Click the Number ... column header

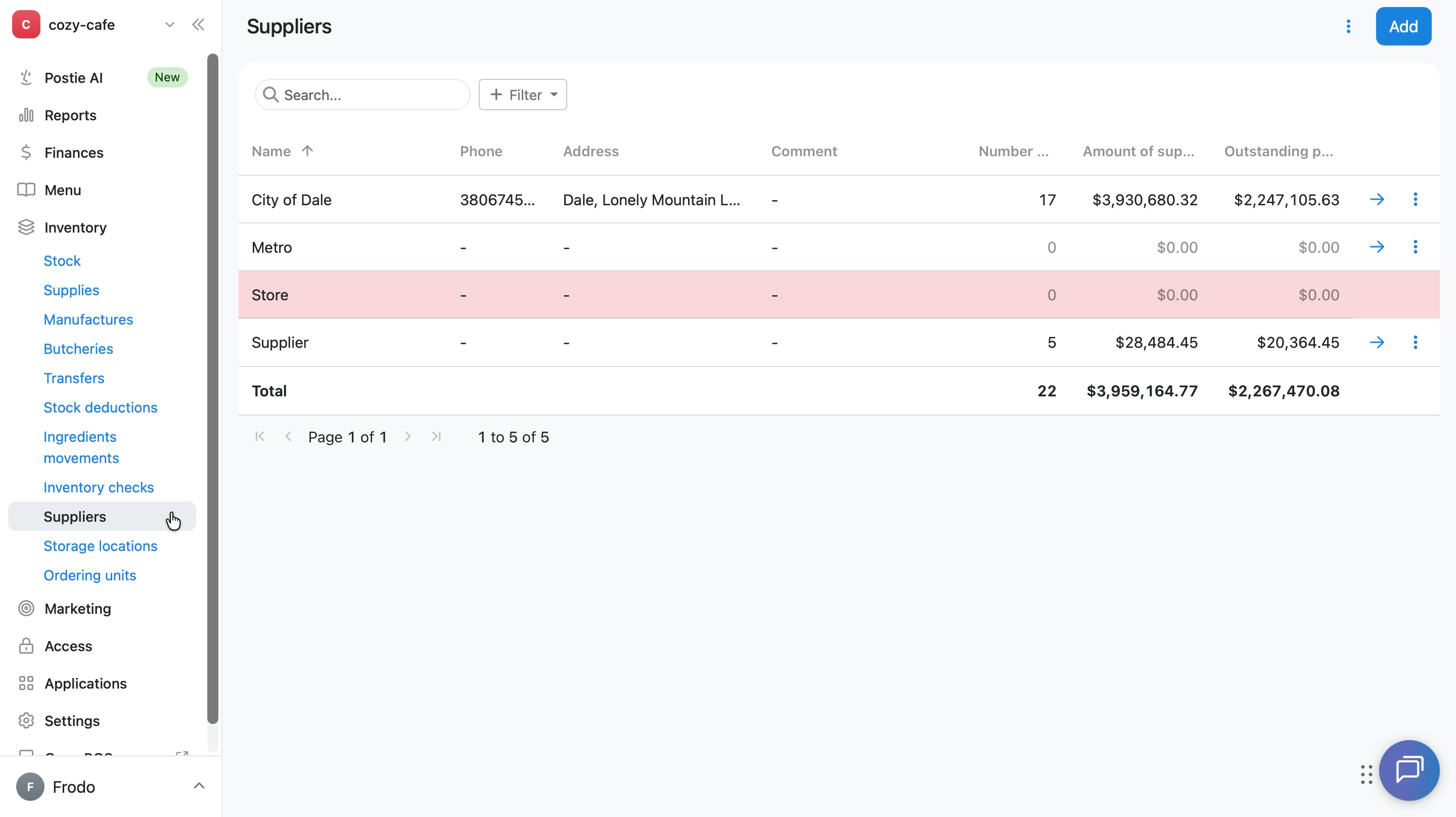click(1014, 151)
